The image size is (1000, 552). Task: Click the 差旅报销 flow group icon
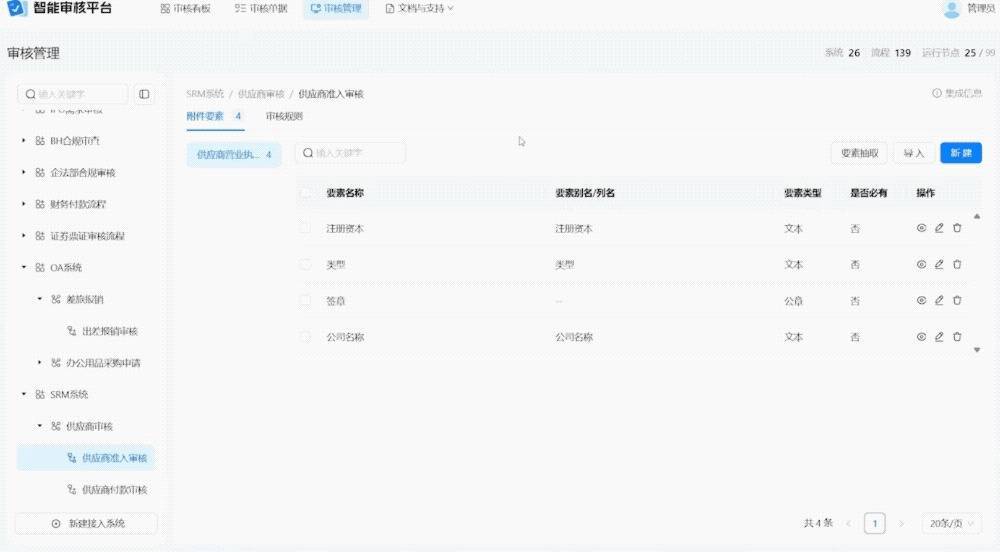click(56, 299)
